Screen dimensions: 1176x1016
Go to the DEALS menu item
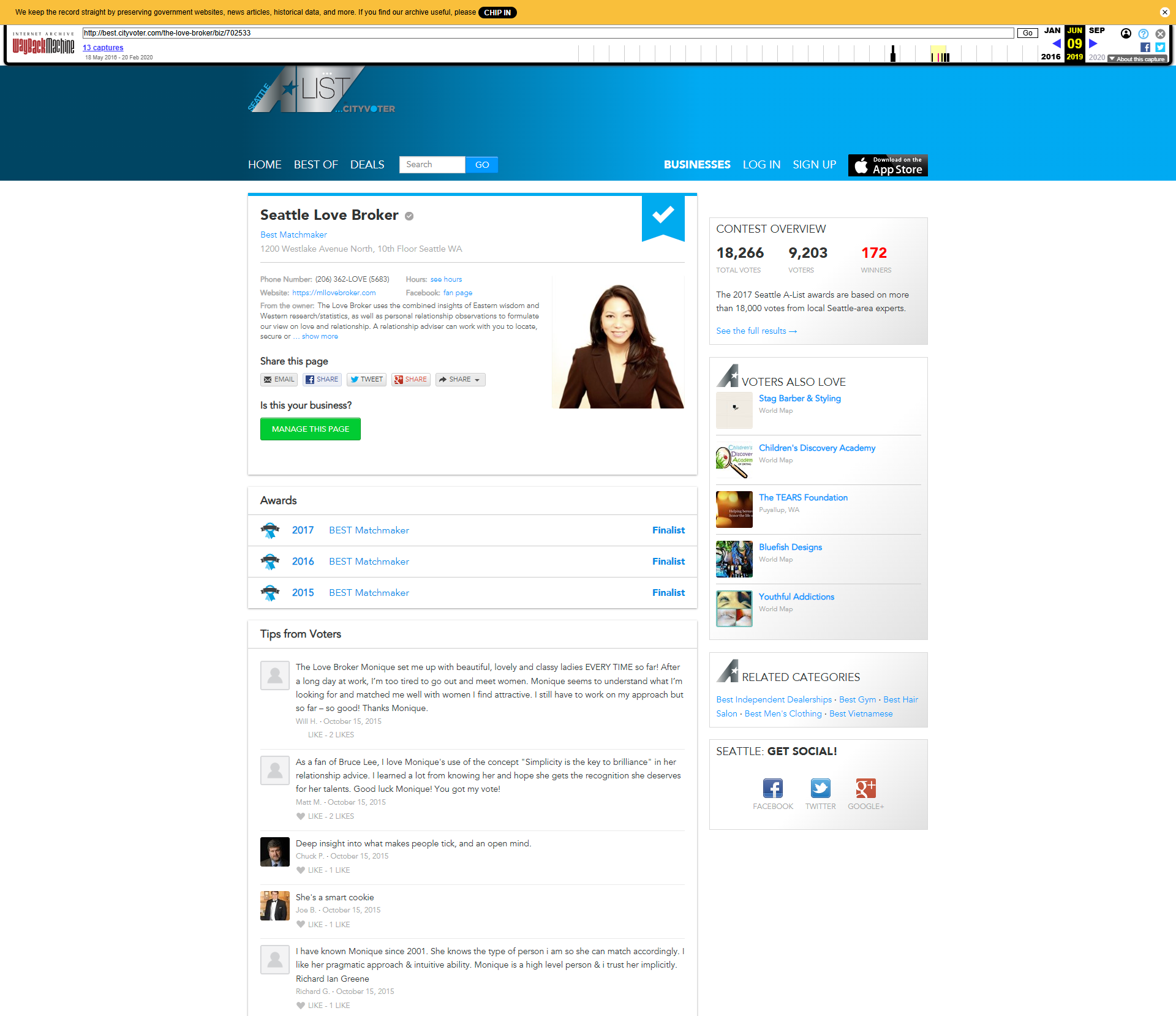point(367,165)
